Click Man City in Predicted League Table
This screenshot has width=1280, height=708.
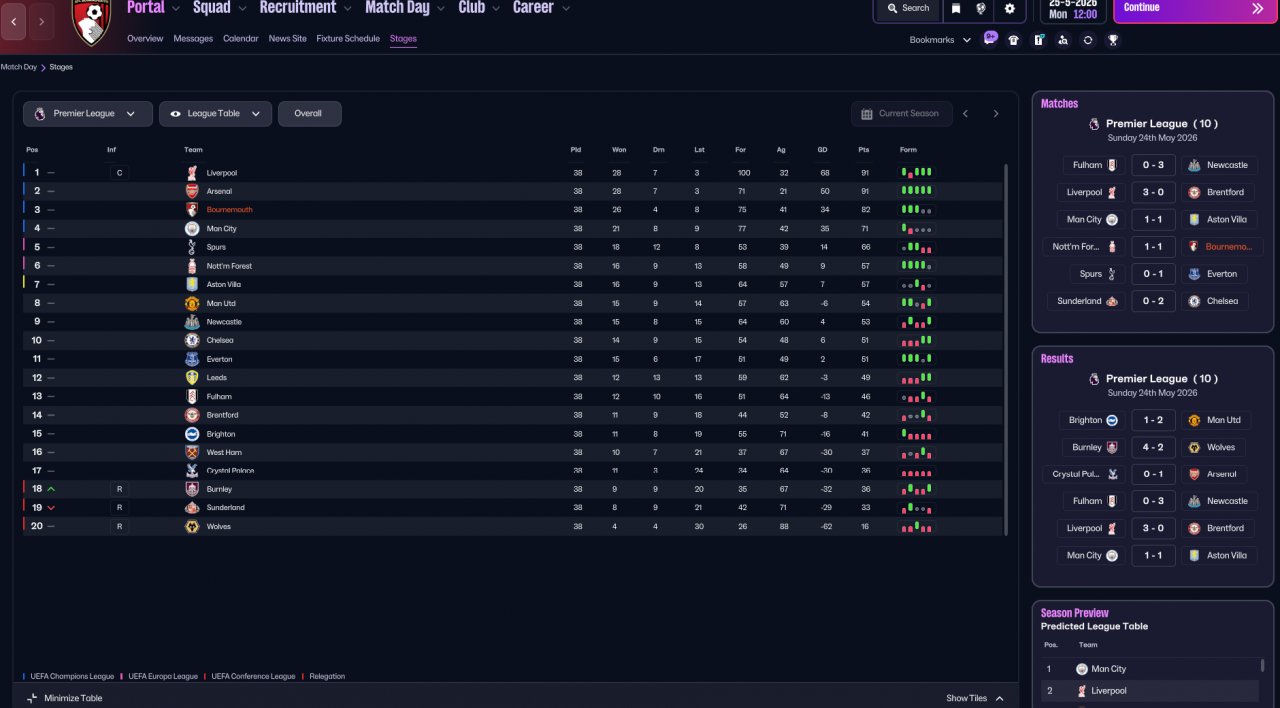point(1108,669)
